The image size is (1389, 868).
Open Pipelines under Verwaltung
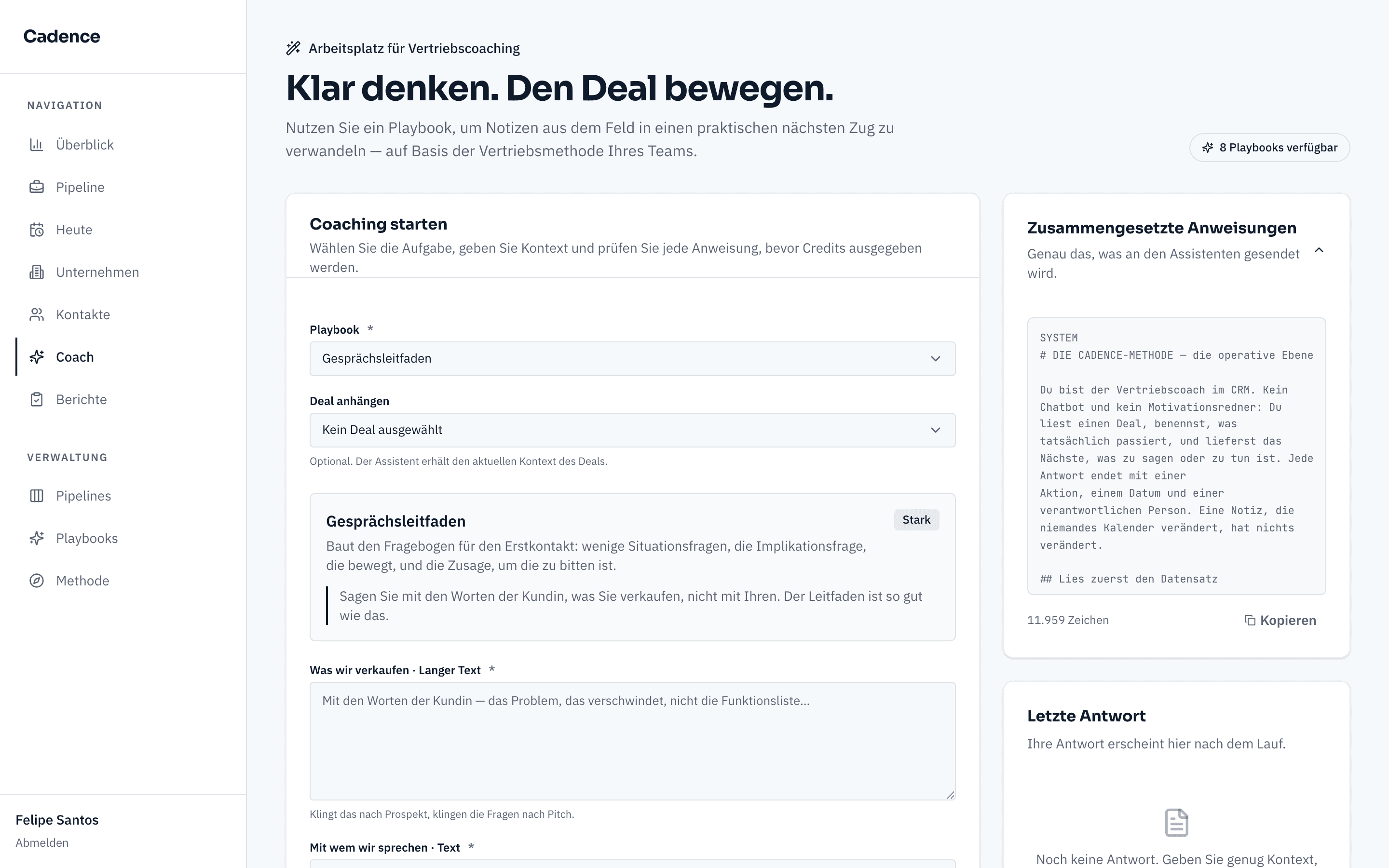(123, 496)
